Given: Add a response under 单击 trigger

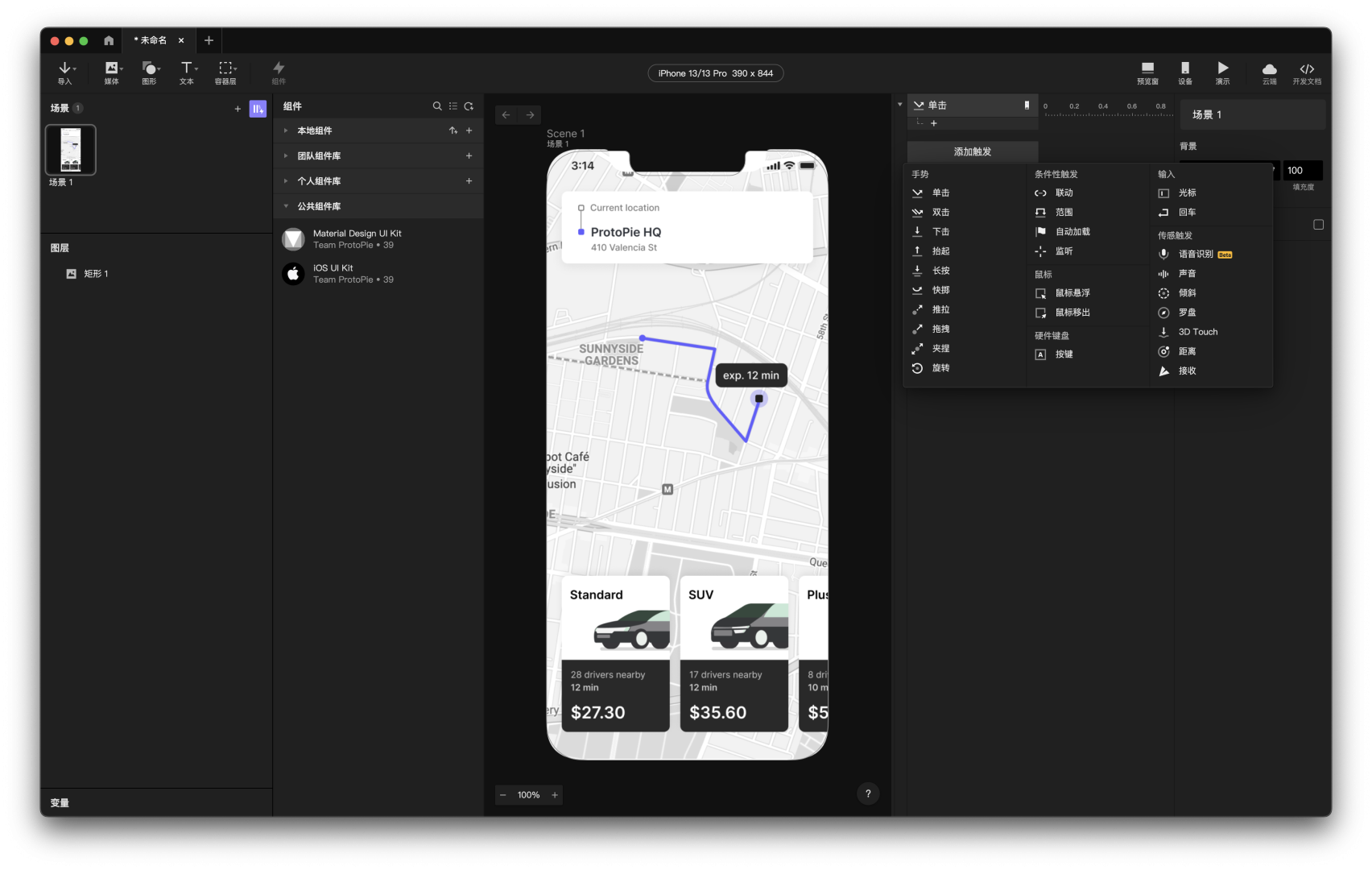Looking at the screenshot, I should [x=934, y=123].
